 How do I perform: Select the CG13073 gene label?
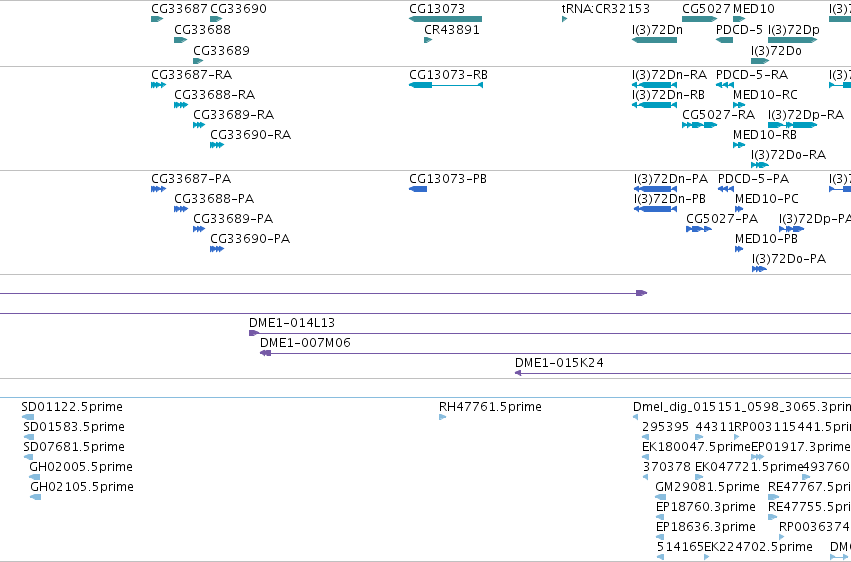click(x=437, y=9)
